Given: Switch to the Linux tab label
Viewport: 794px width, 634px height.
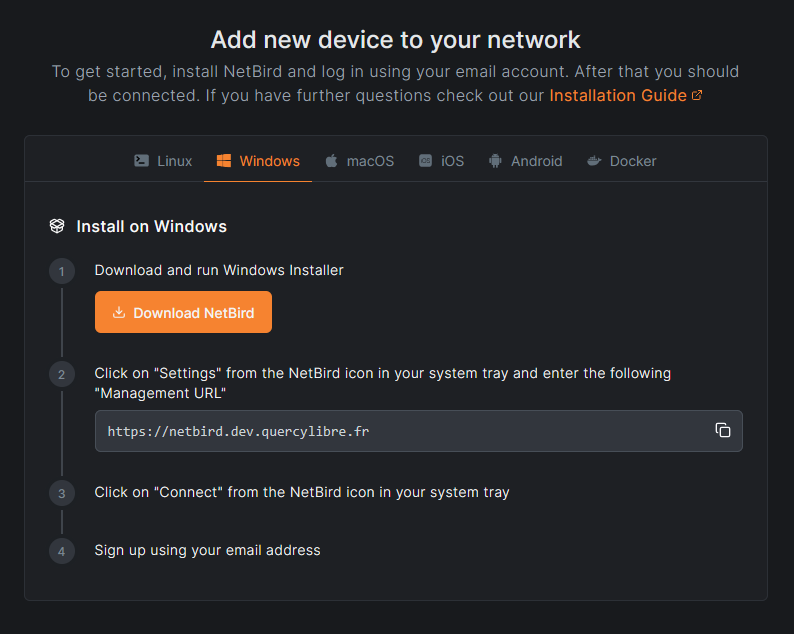Looking at the screenshot, I should pyautogui.click(x=175, y=161).
